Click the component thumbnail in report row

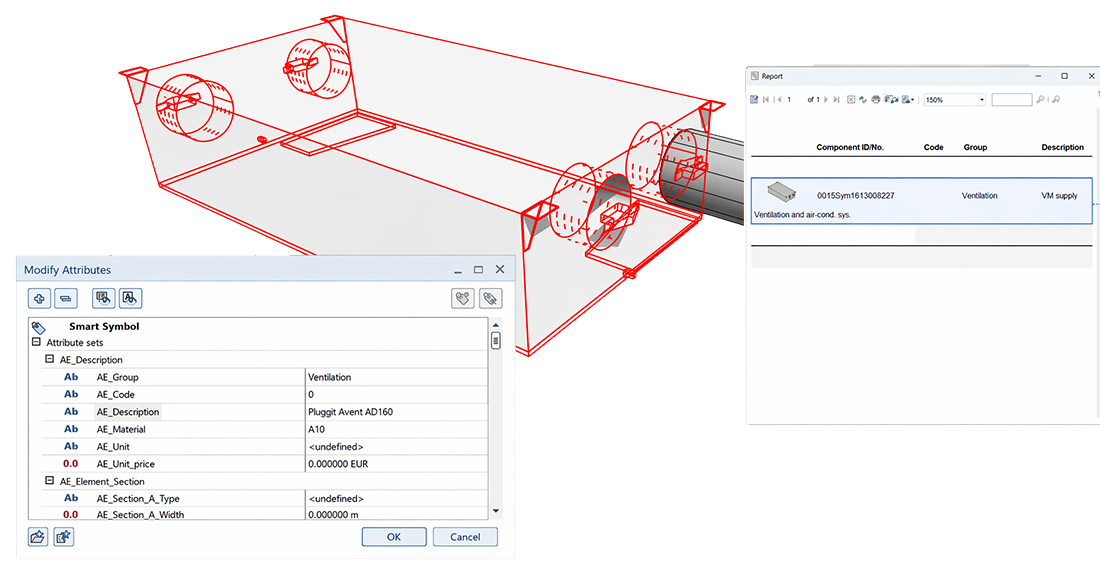coord(781,191)
